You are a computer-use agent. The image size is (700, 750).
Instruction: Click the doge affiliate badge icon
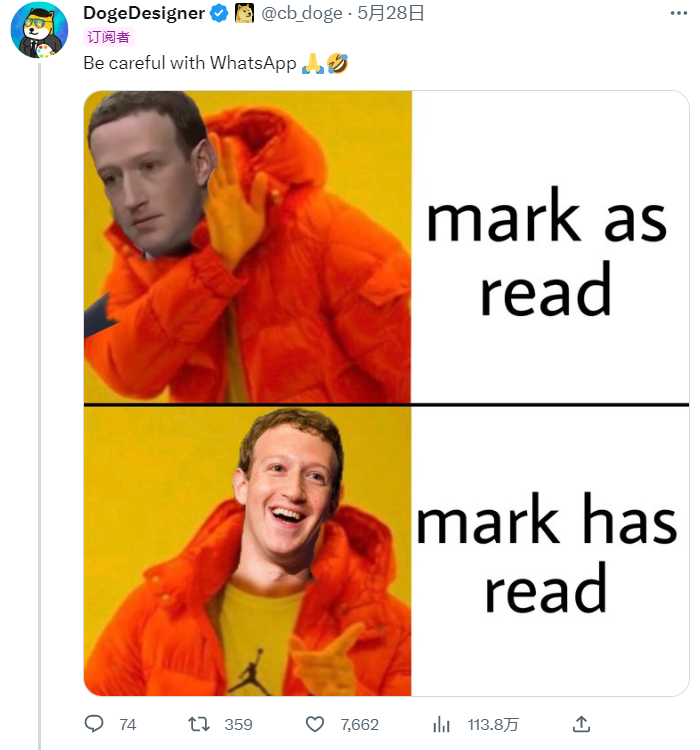tap(244, 13)
